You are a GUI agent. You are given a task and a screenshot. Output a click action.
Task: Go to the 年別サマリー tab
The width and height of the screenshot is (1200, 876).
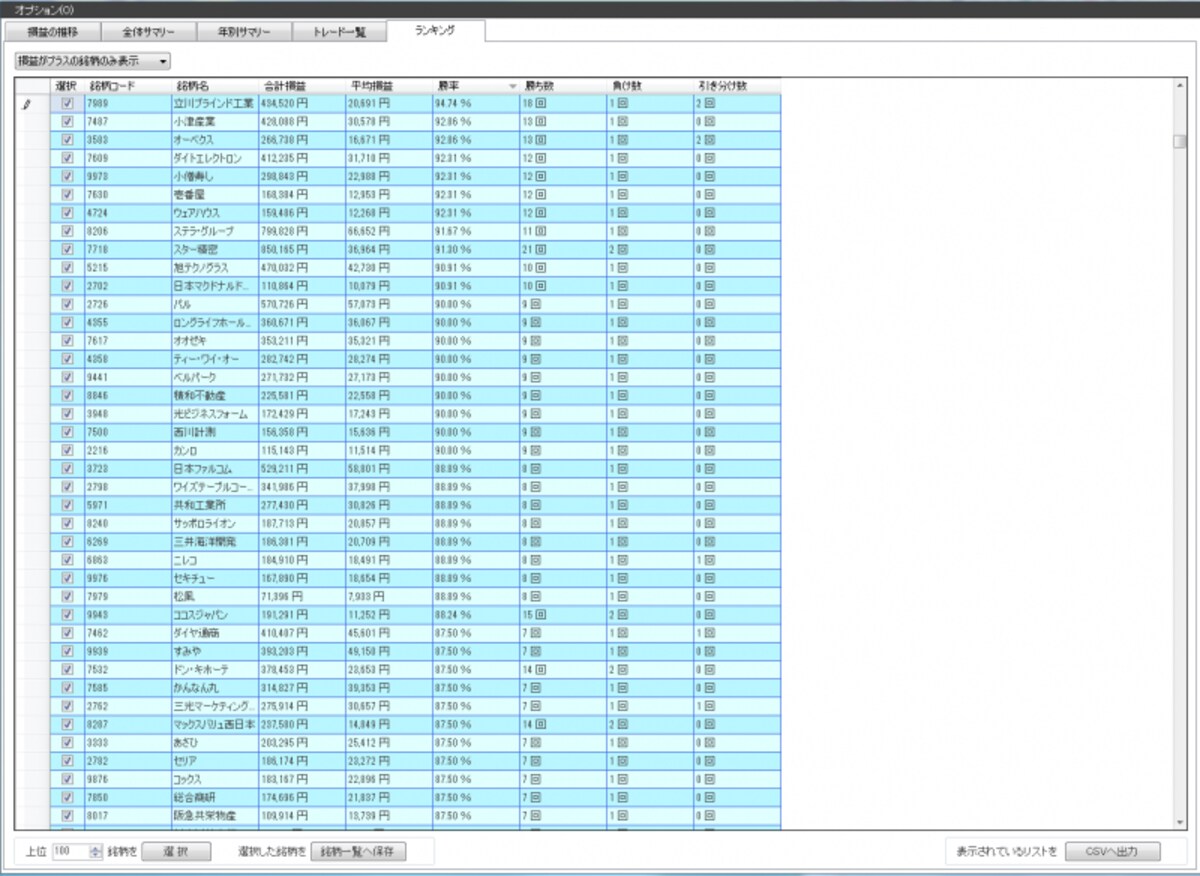click(x=243, y=32)
